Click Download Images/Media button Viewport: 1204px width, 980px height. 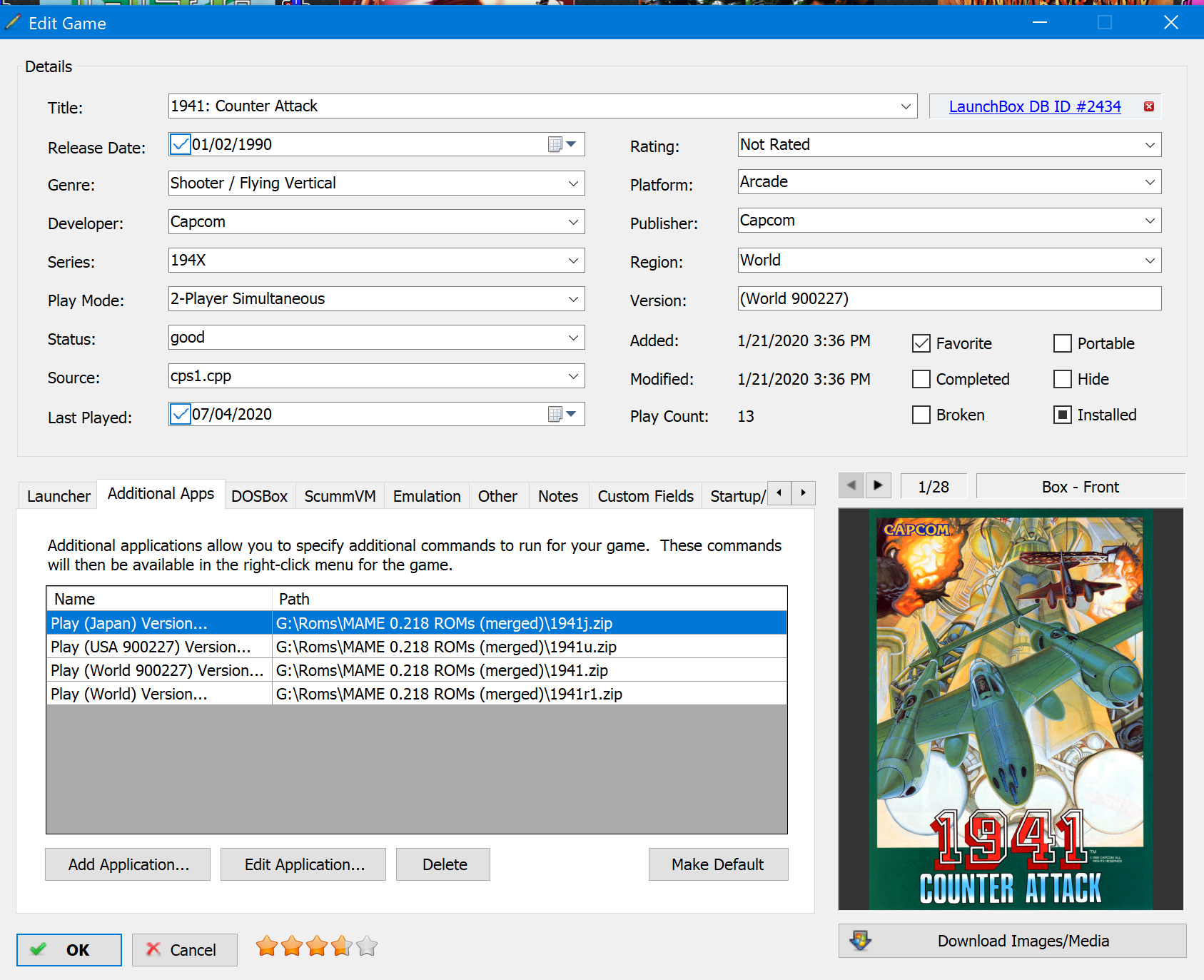tap(1012, 941)
